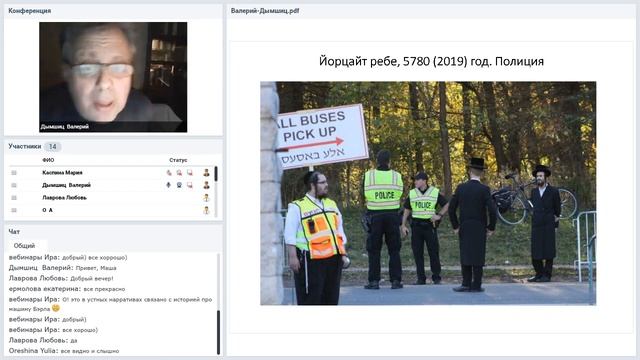The image size is (640, 360).
Task: Click participant name О А
Action: (47, 210)
